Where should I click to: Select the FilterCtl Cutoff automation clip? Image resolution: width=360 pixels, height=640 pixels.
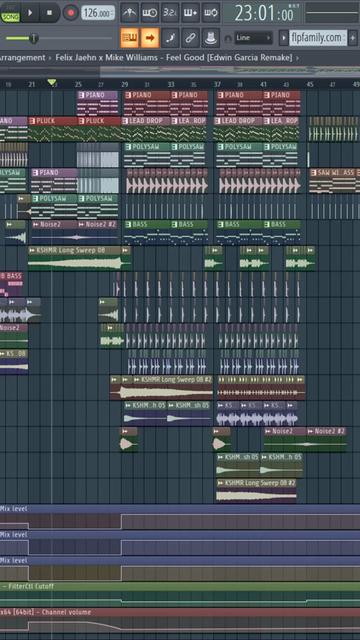[180, 595]
